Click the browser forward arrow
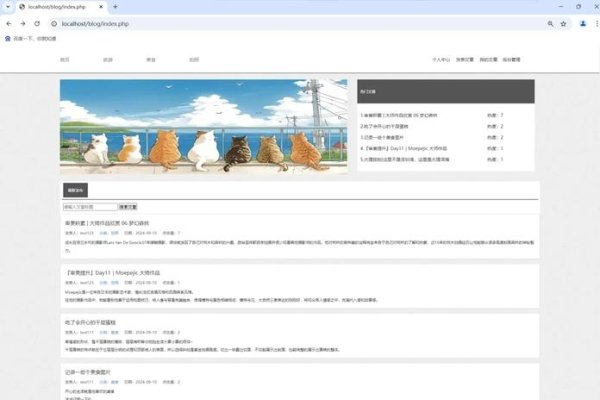The height and width of the screenshot is (400, 600). coord(23,23)
